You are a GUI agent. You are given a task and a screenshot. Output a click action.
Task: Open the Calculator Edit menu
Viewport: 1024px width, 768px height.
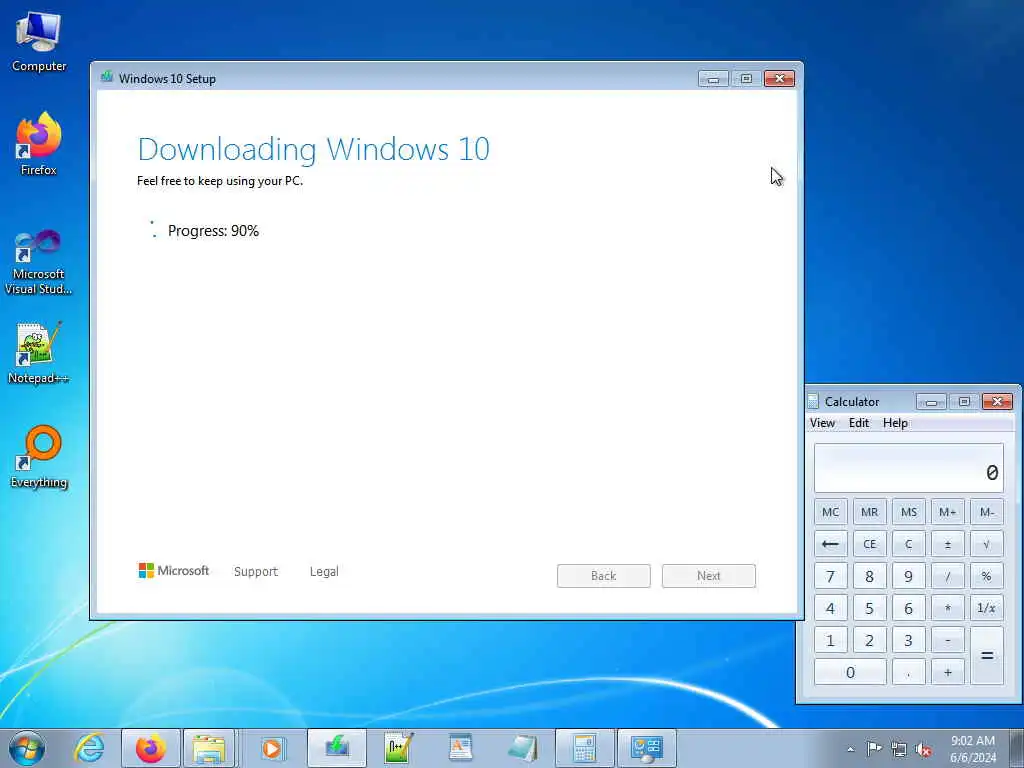tap(859, 423)
